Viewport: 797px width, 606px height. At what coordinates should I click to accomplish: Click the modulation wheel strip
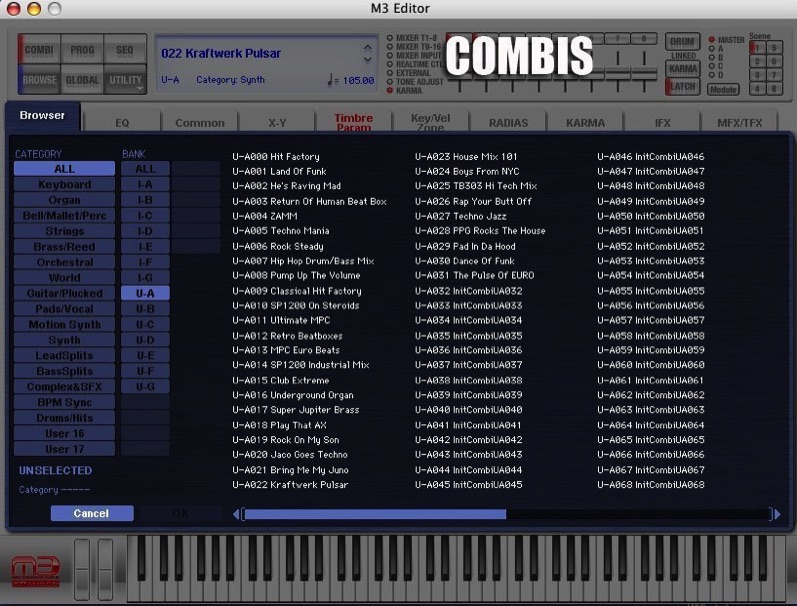coord(105,569)
